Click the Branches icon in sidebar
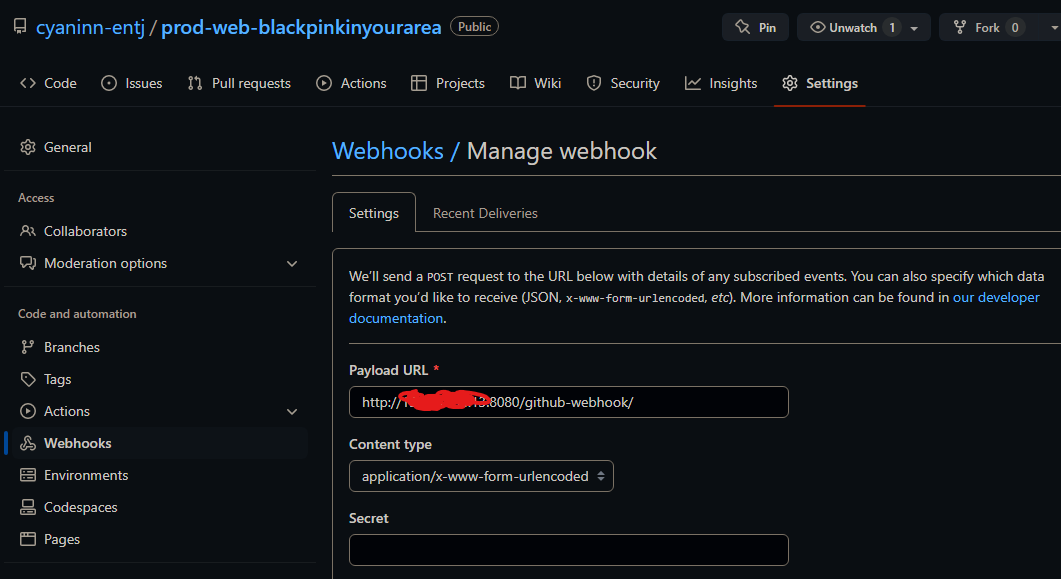The width and height of the screenshot is (1061, 579). (28, 347)
